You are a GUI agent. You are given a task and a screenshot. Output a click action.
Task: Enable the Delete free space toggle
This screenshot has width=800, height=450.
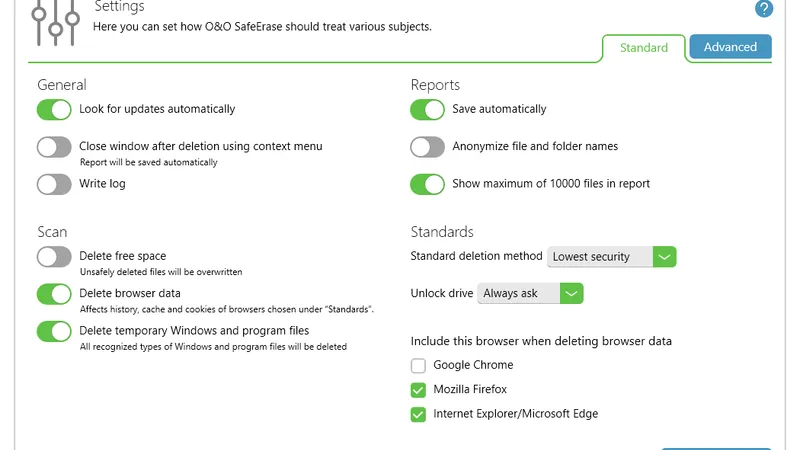(54, 257)
